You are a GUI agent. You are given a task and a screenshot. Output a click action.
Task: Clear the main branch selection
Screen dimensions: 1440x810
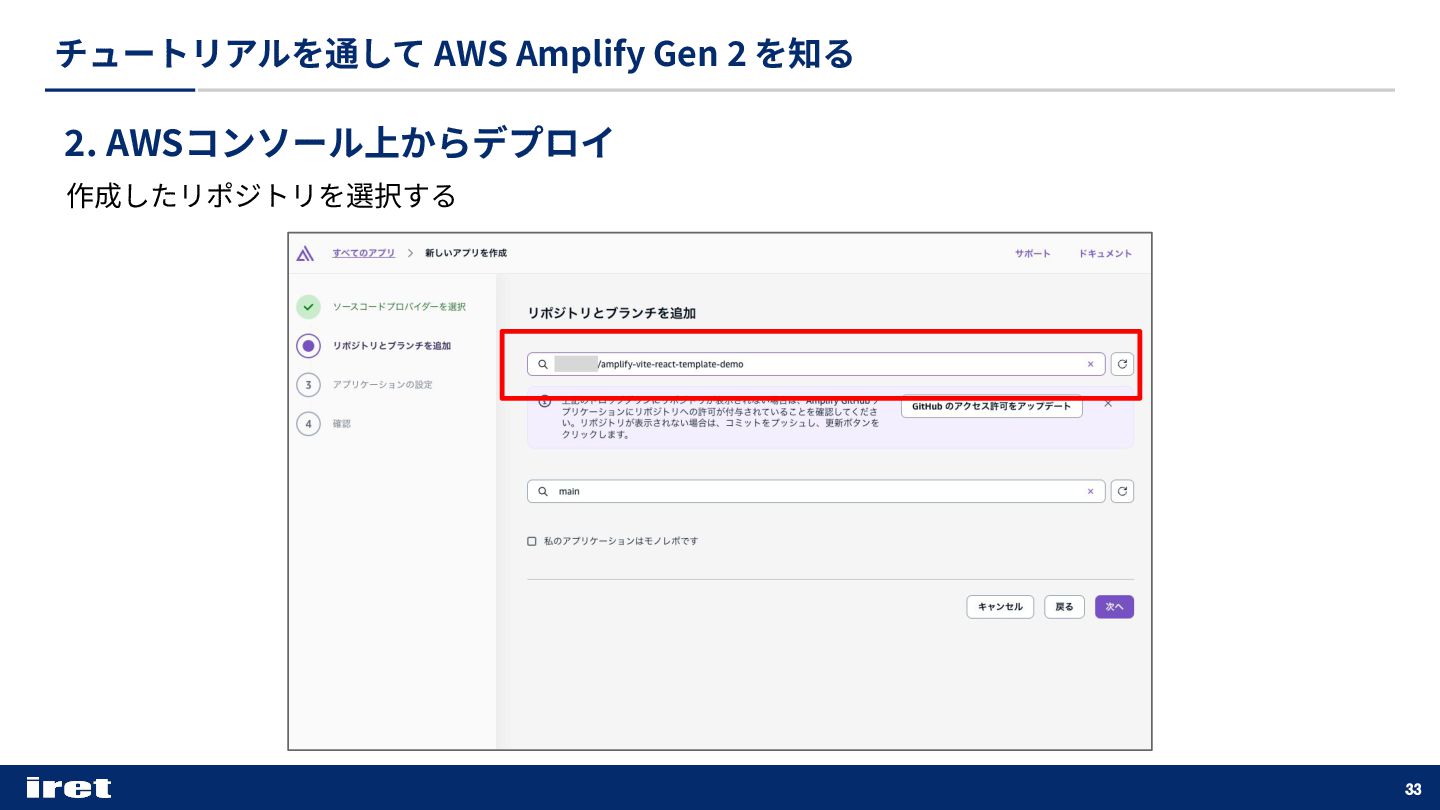1090,491
